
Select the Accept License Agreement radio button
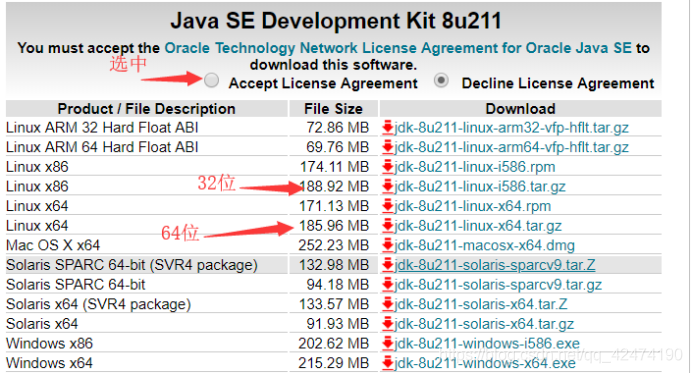click(x=211, y=80)
